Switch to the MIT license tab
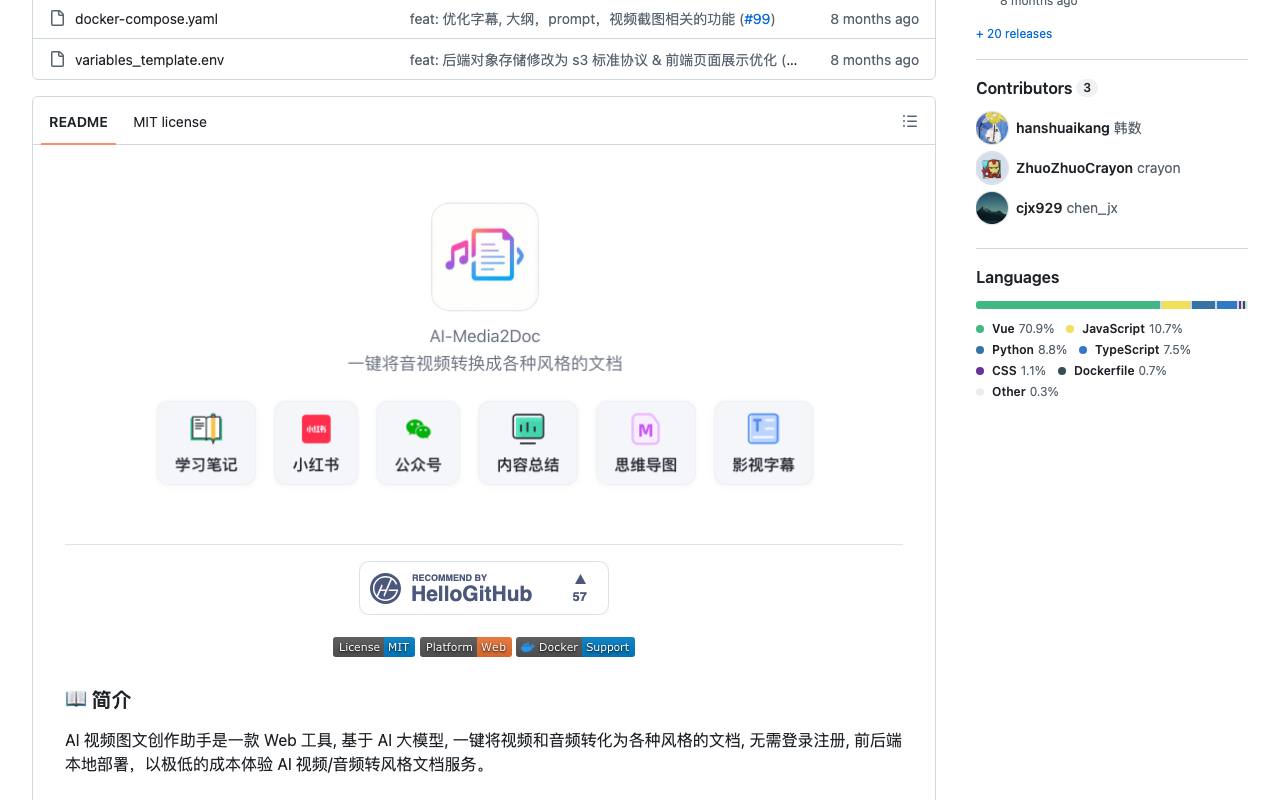The width and height of the screenshot is (1280, 800). point(170,122)
